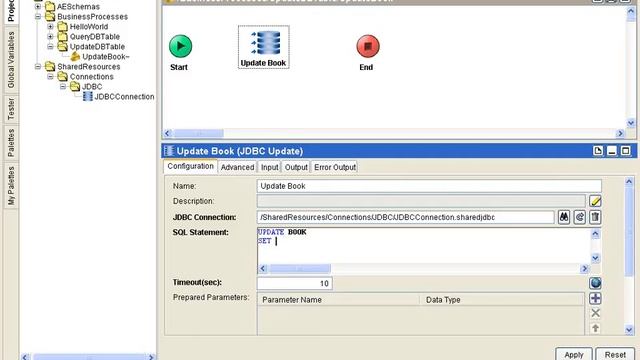Open the Palettes side tab
This screenshot has width=640, height=360.
point(11,143)
